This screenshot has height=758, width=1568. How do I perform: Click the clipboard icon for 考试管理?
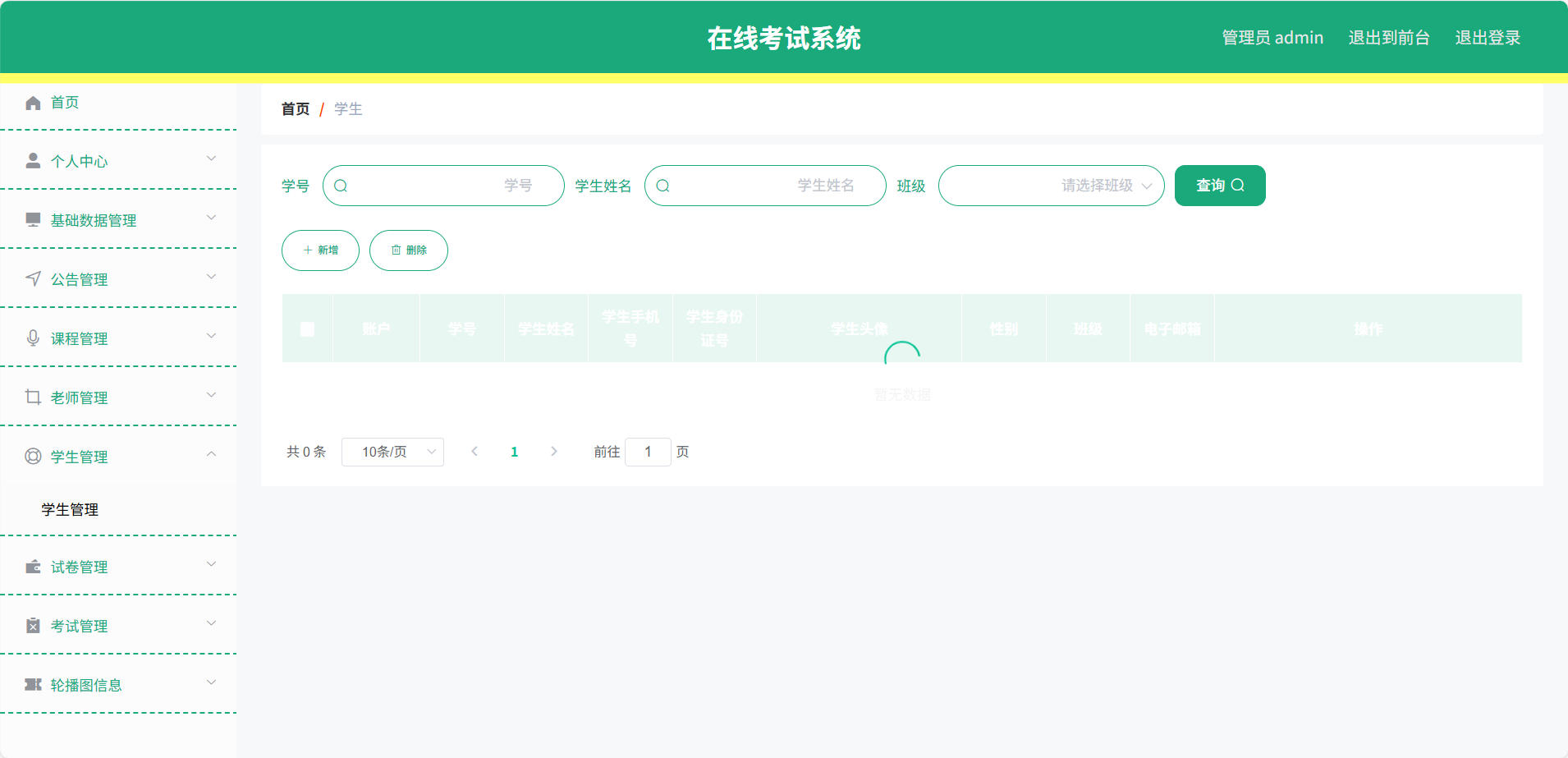[x=33, y=625]
